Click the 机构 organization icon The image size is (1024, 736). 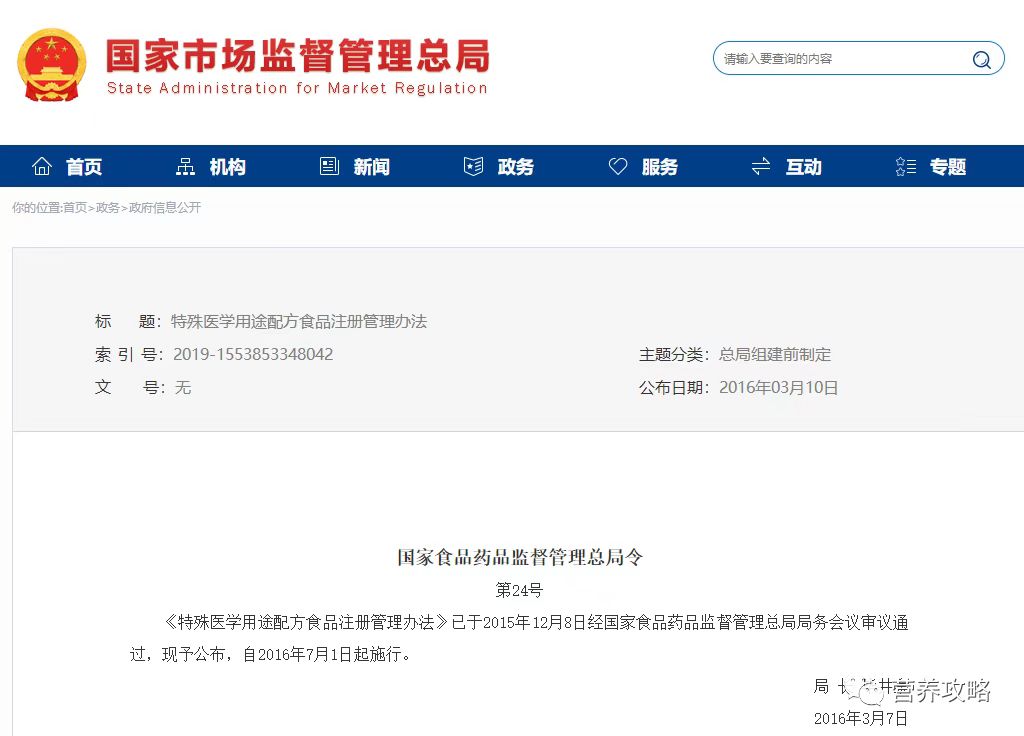click(185, 166)
